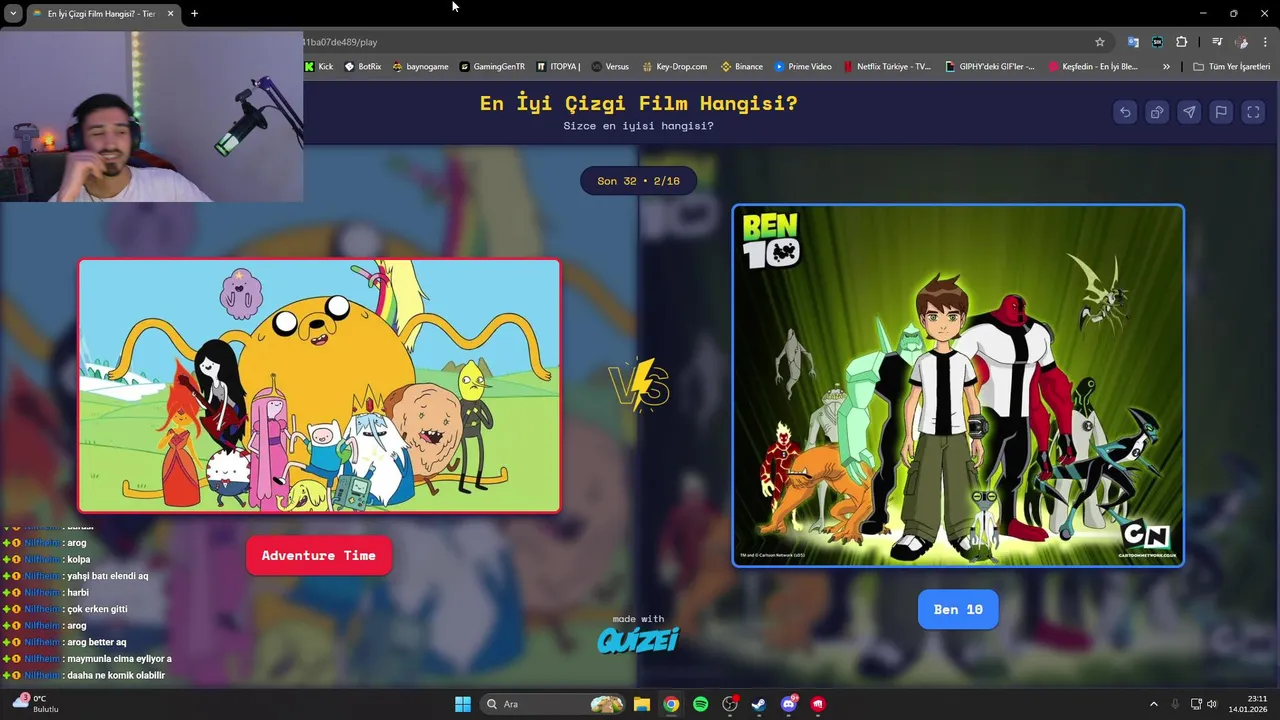Image resolution: width=1280 pixels, height=720 pixels.
Task: Open the Chrome extensions puzzle icon
Action: [x=1182, y=42]
